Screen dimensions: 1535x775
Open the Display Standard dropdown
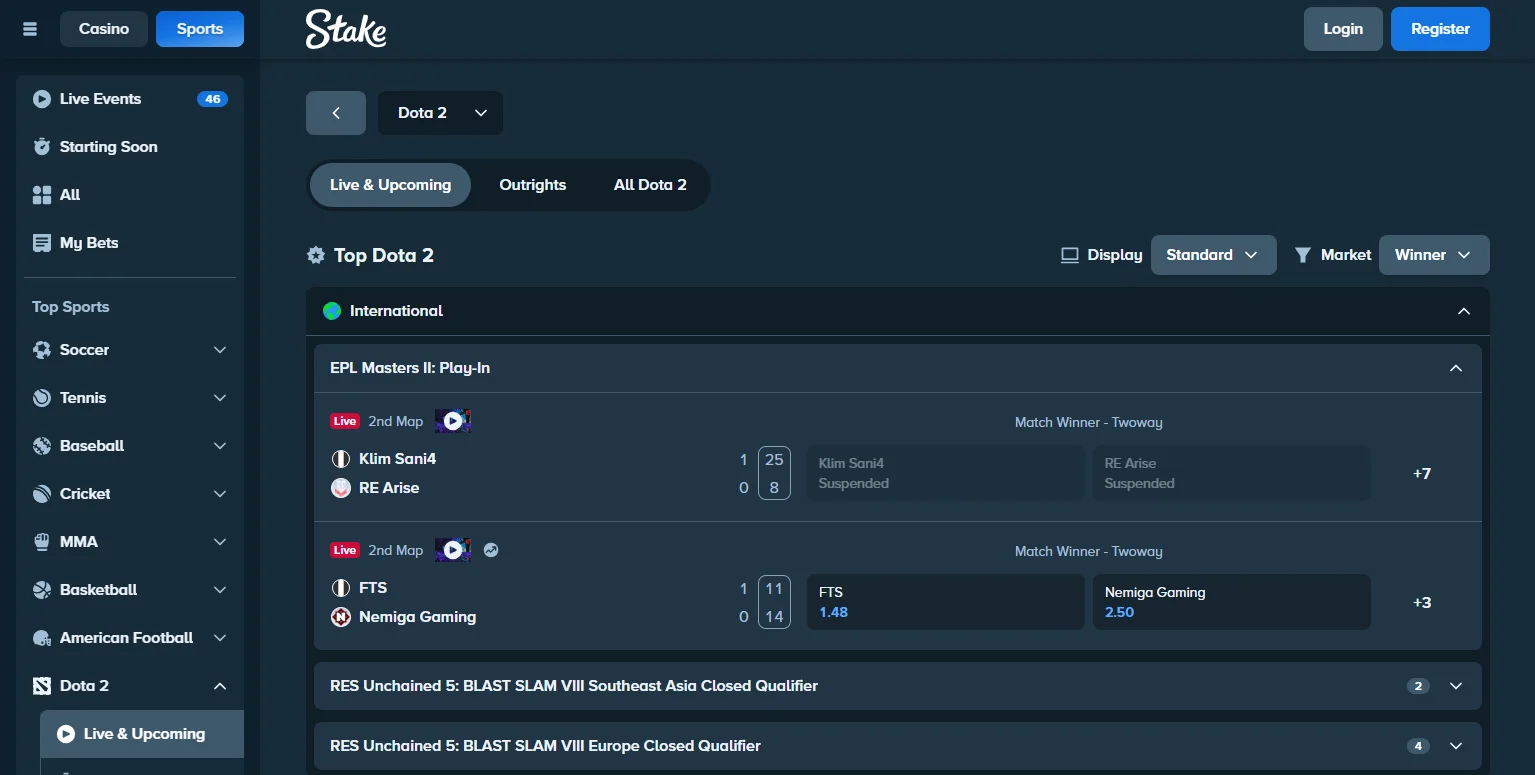1214,255
